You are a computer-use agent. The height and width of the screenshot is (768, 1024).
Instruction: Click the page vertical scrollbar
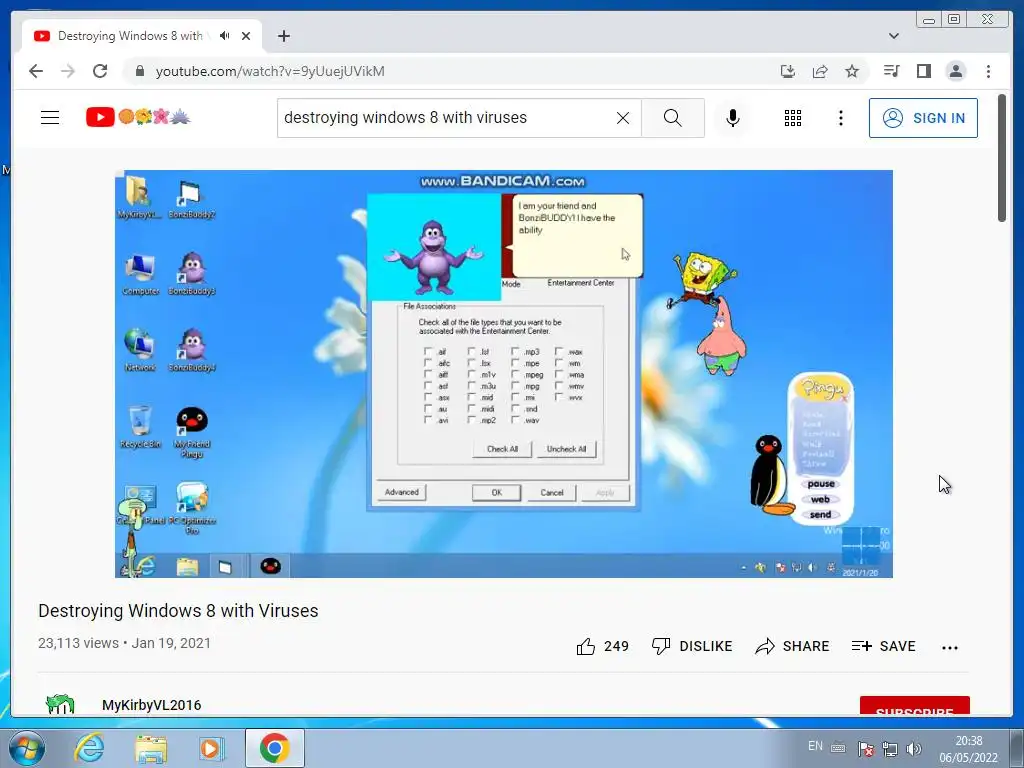[1002, 157]
